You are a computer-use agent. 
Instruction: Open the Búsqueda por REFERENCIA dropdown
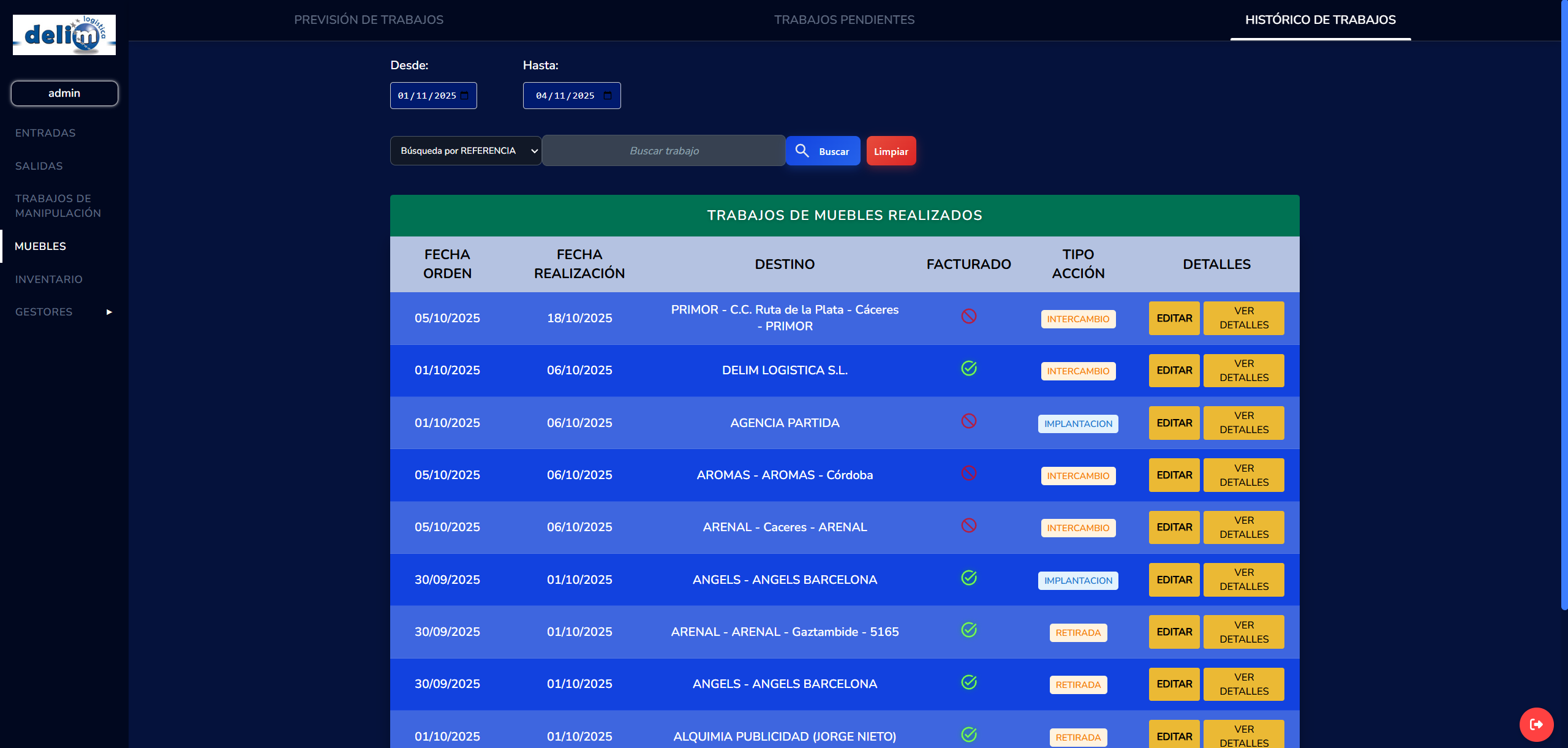(466, 151)
